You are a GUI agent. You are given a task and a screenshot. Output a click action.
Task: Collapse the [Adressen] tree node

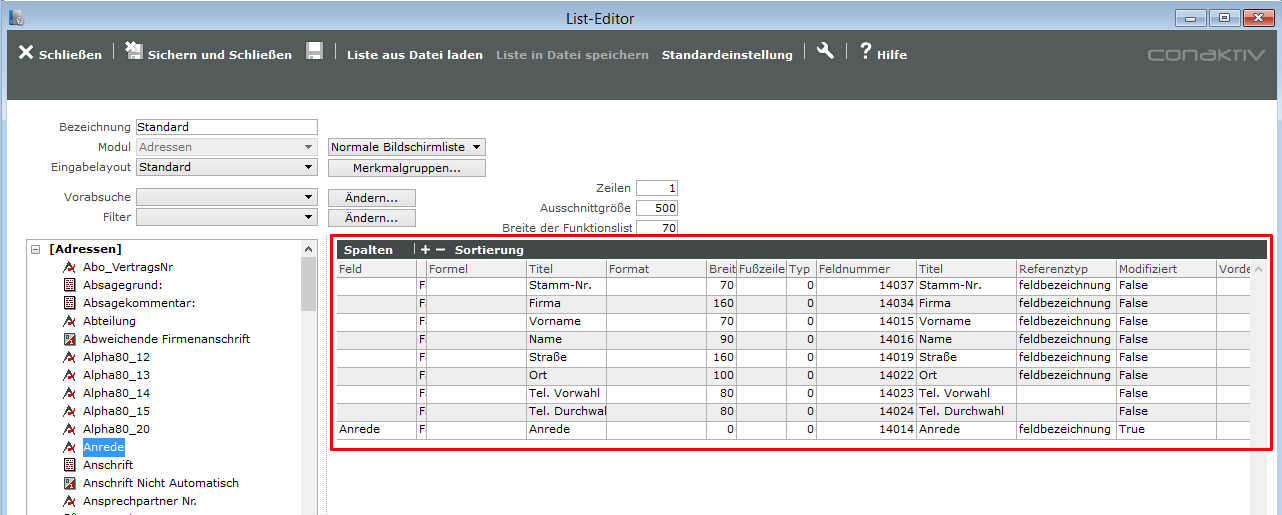36,249
